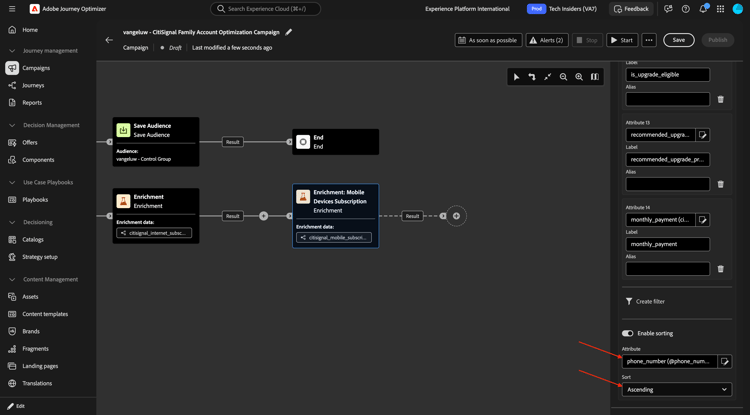750x415 pixels.
Task: Edit campaign name with pencil icon
Action: click(x=288, y=32)
